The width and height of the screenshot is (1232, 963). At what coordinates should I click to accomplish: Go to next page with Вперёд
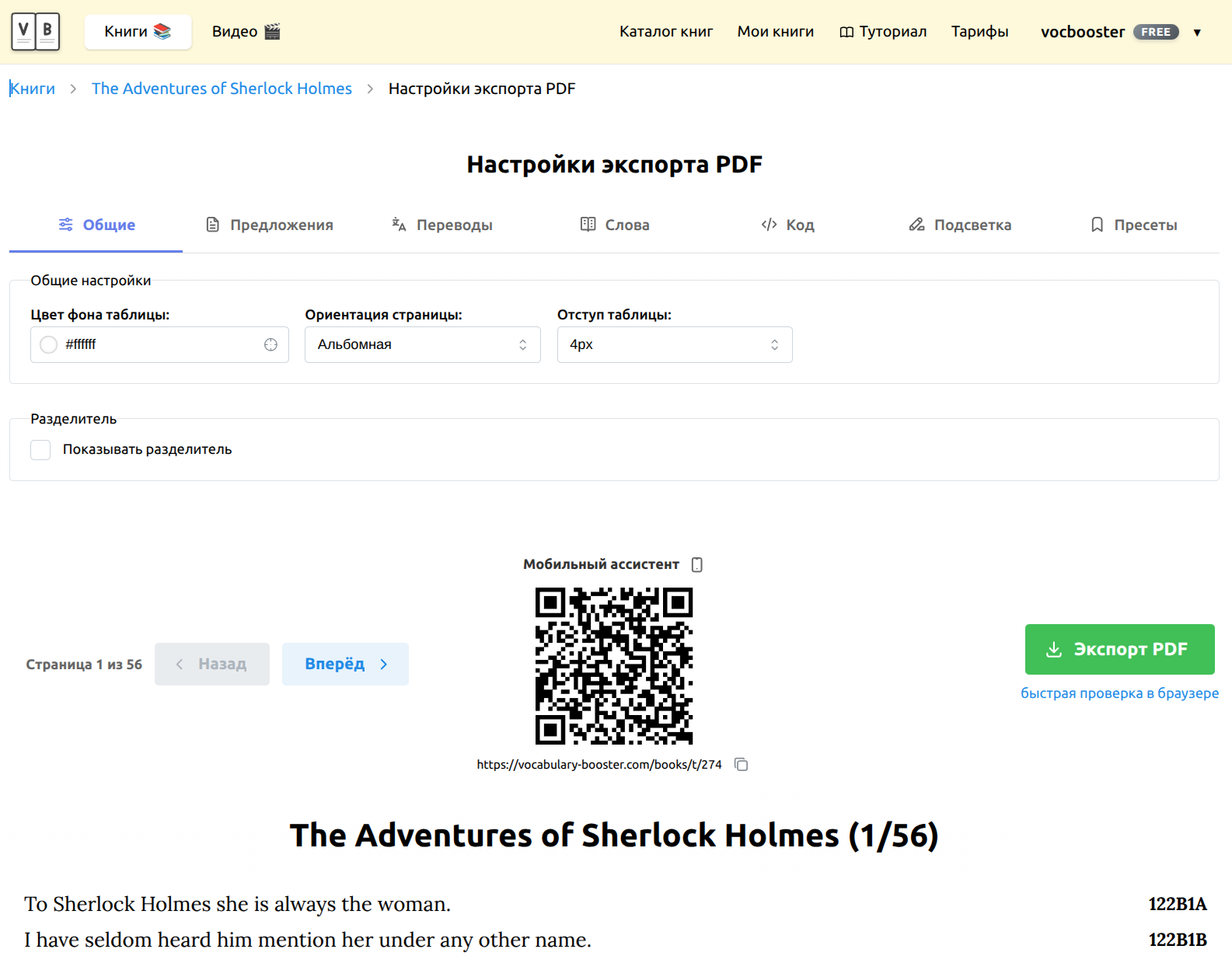345,665
